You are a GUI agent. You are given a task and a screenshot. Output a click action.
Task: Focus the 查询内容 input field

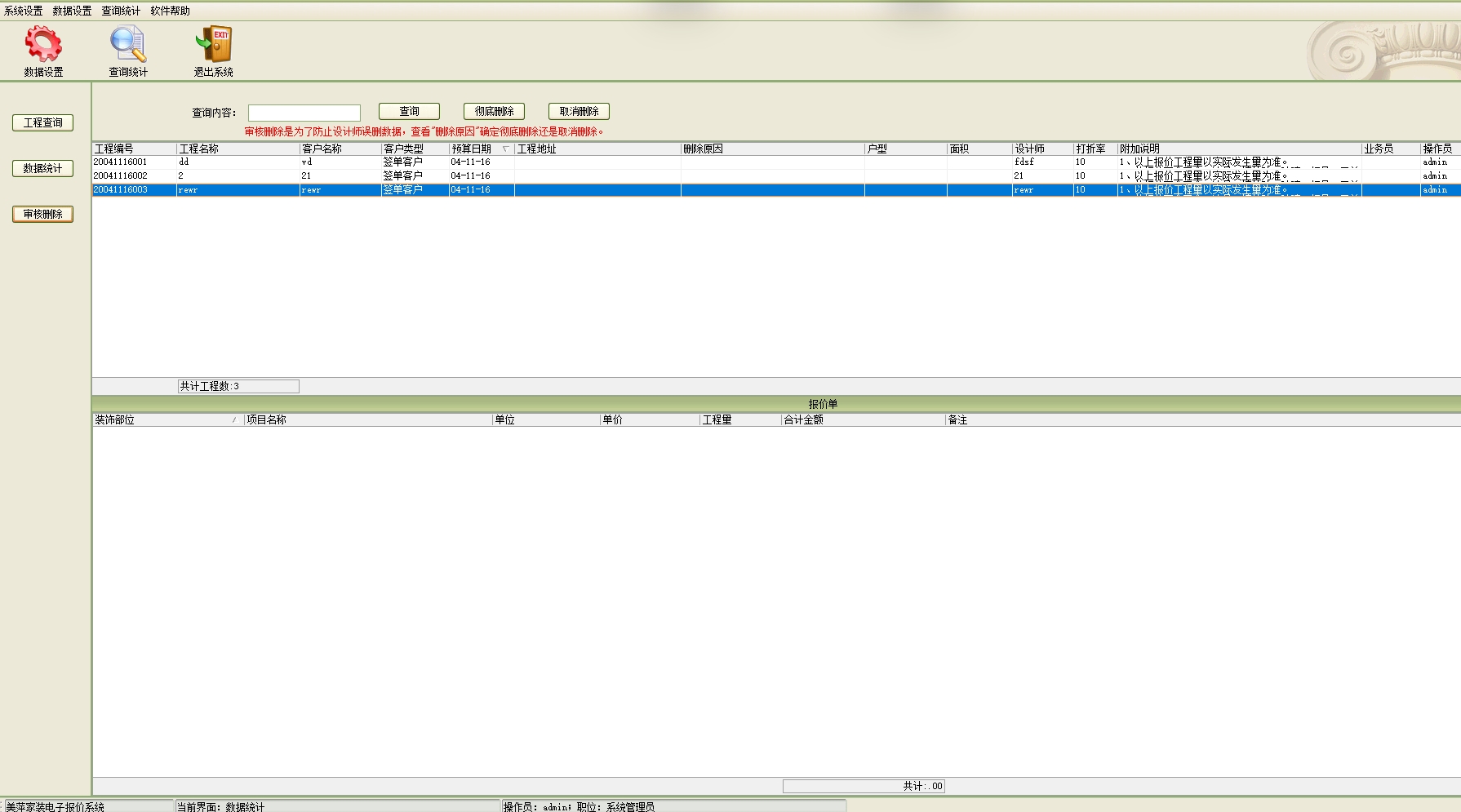[304, 113]
